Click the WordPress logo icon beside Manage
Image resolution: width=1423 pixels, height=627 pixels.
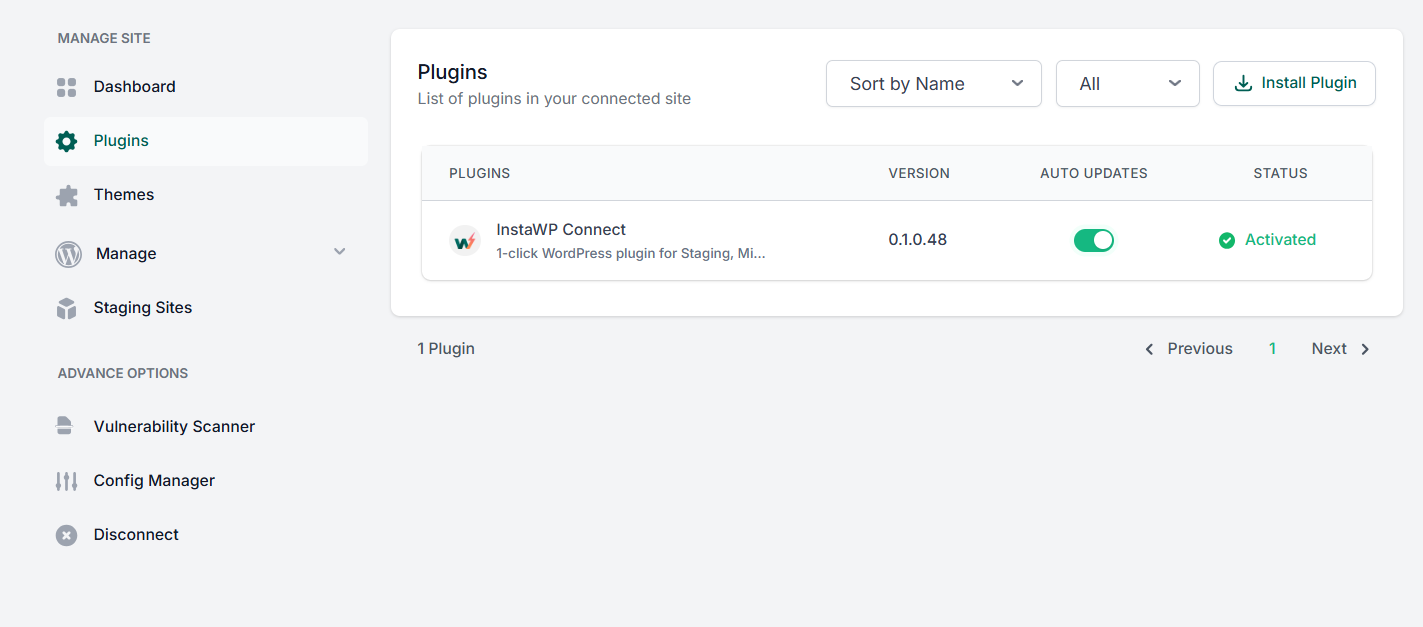click(68, 254)
